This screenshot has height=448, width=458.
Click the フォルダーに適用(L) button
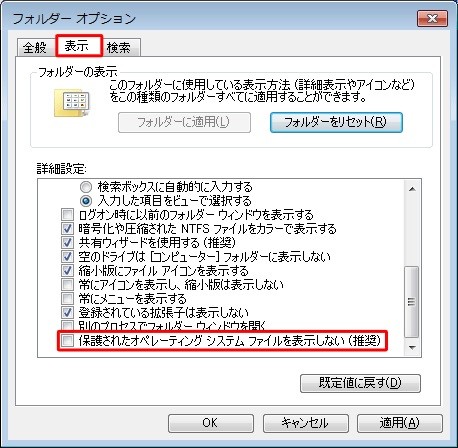click(x=184, y=122)
